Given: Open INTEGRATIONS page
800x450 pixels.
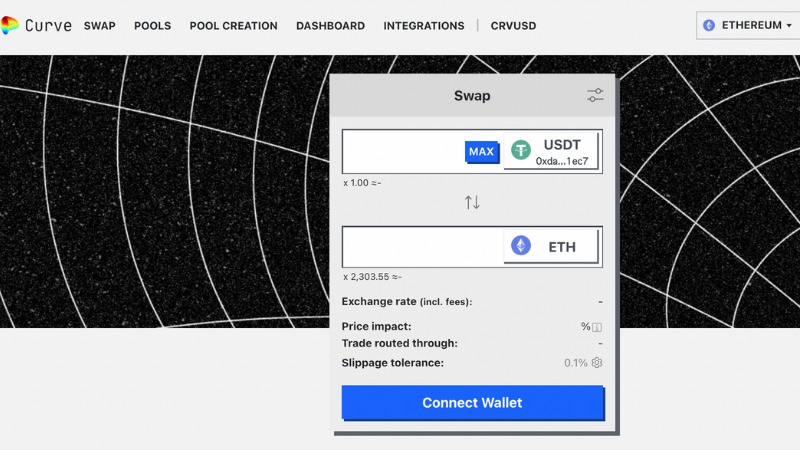Looking at the screenshot, I should click(x=424, y=26).
